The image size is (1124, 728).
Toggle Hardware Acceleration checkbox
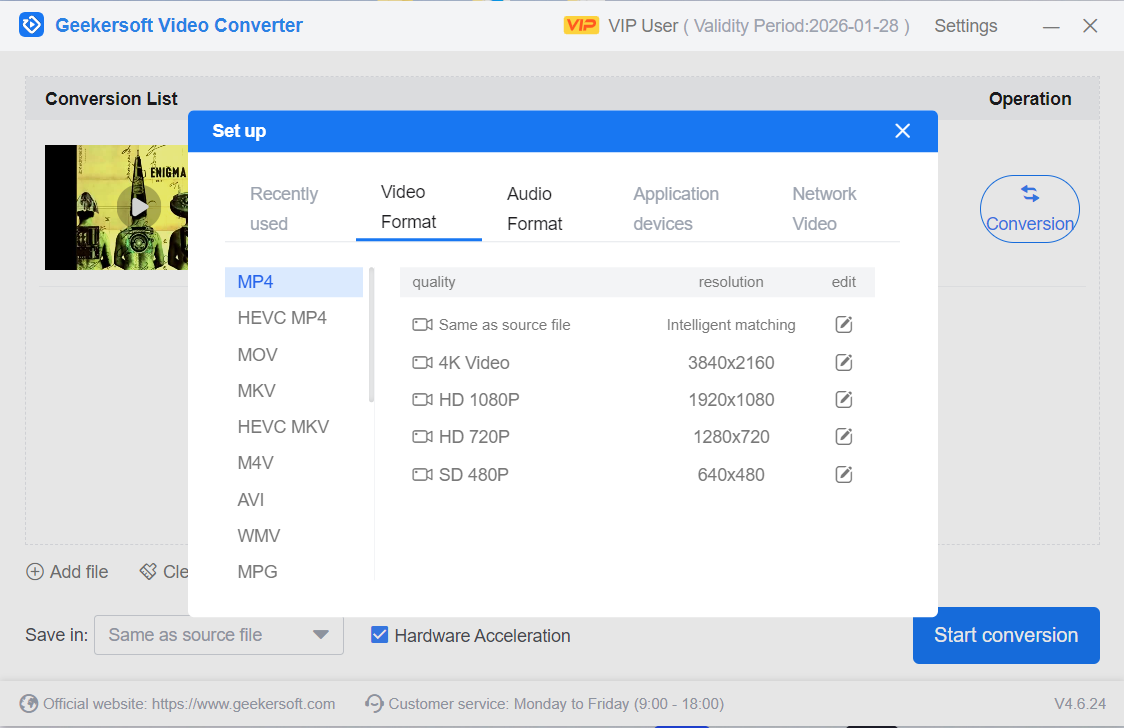(x=379, y=635)
